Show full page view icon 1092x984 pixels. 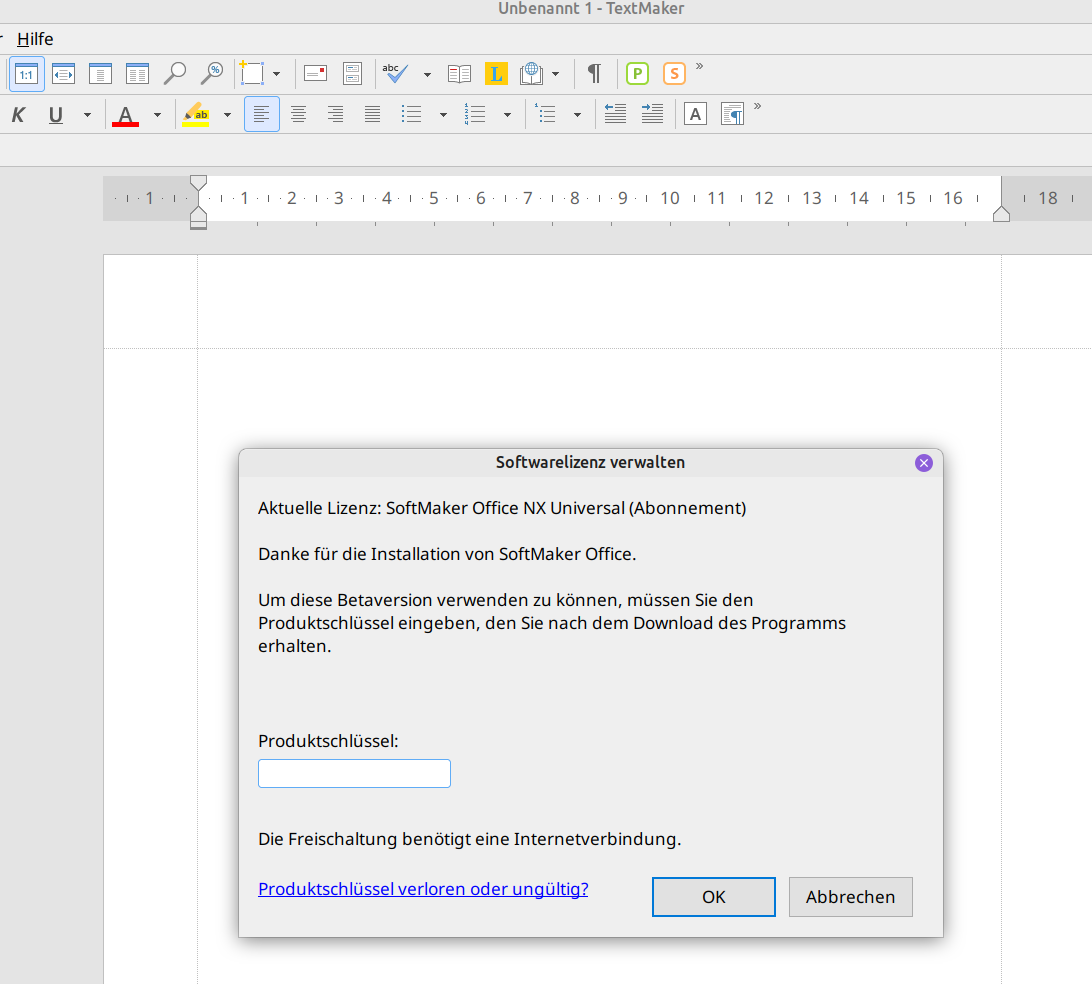coord(100,74)
